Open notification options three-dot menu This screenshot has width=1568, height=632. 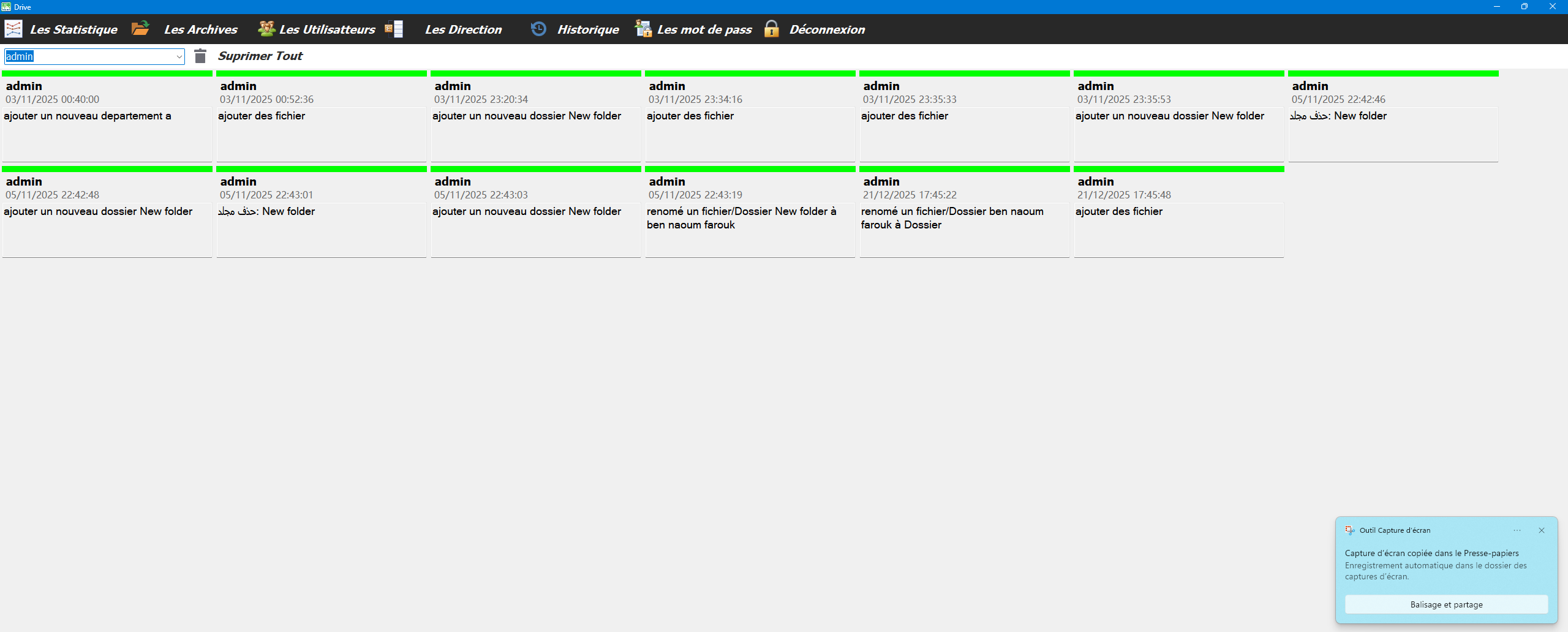click(x=1517, y=530)
